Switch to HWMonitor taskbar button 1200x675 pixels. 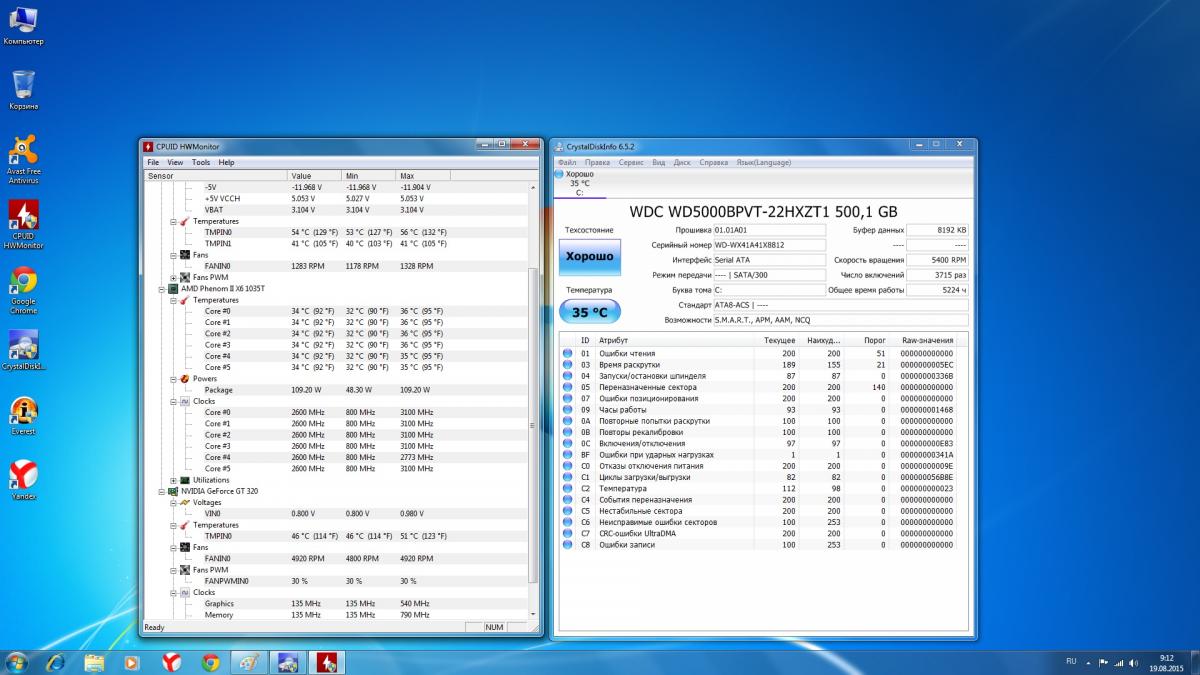coord(327,662)
